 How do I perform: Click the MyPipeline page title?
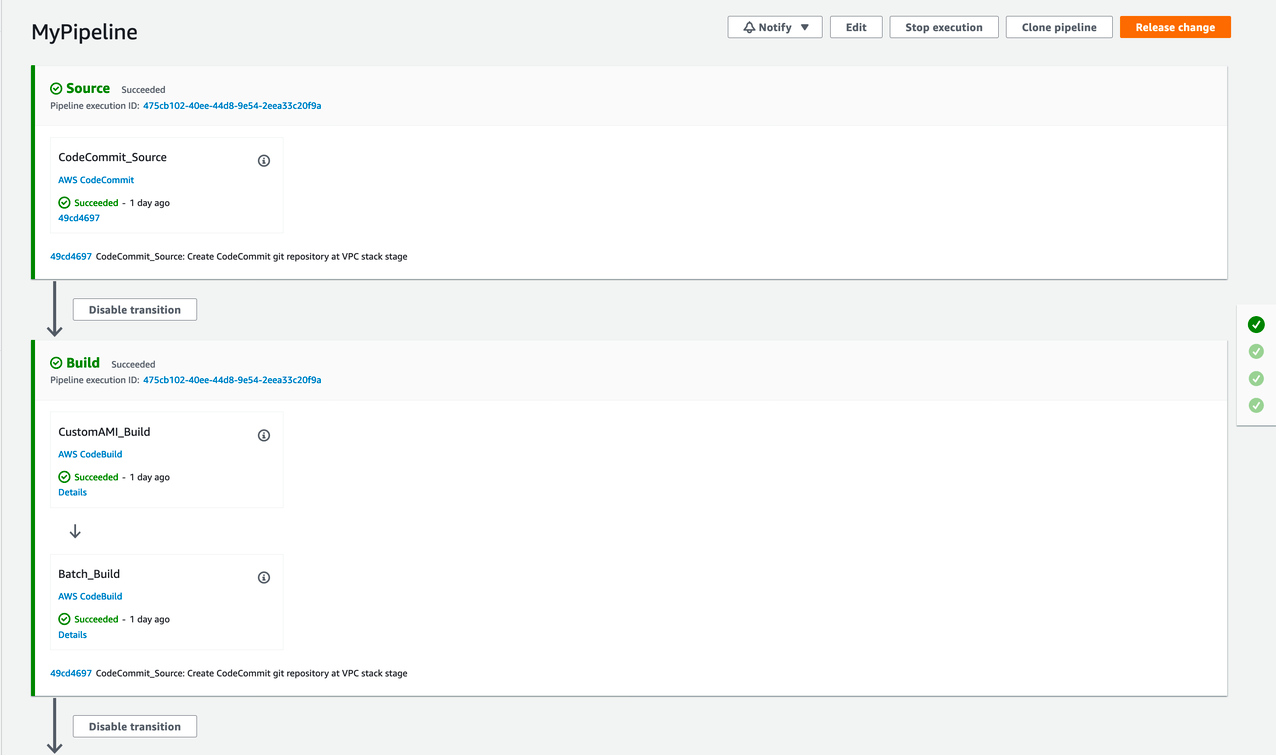point(84,32)
